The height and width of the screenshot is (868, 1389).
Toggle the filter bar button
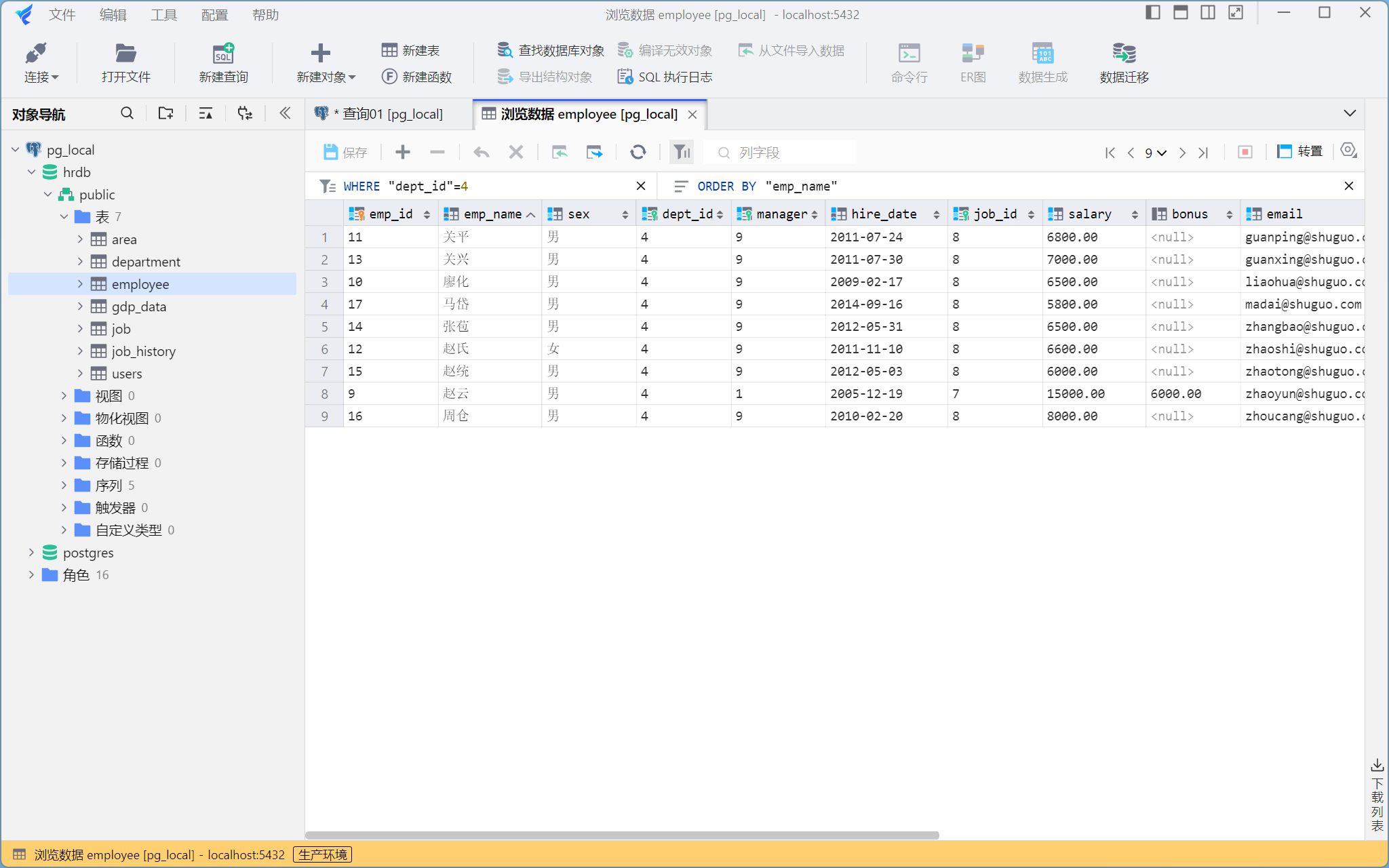(x=682, y=152)
